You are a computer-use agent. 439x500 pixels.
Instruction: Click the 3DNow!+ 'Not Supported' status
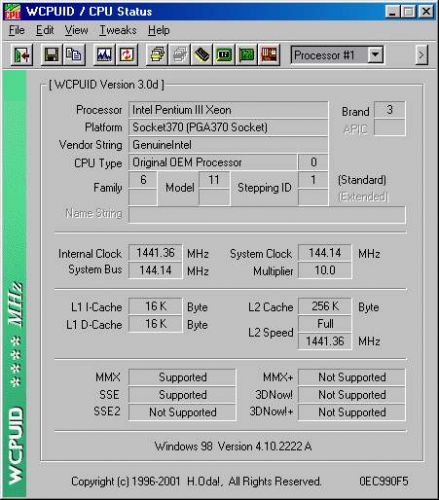[352, 412]
